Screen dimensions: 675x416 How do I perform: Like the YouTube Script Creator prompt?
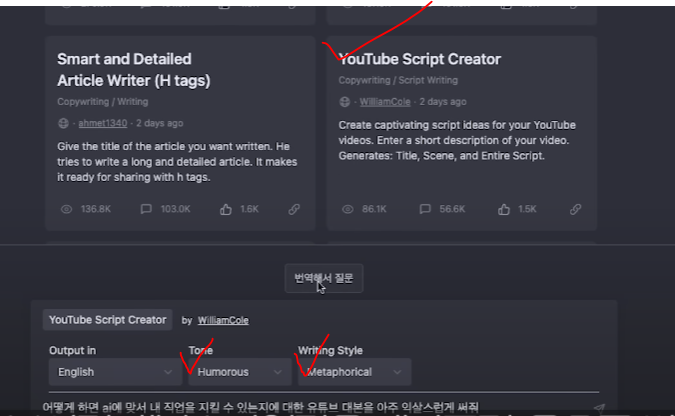coord(504,209)
